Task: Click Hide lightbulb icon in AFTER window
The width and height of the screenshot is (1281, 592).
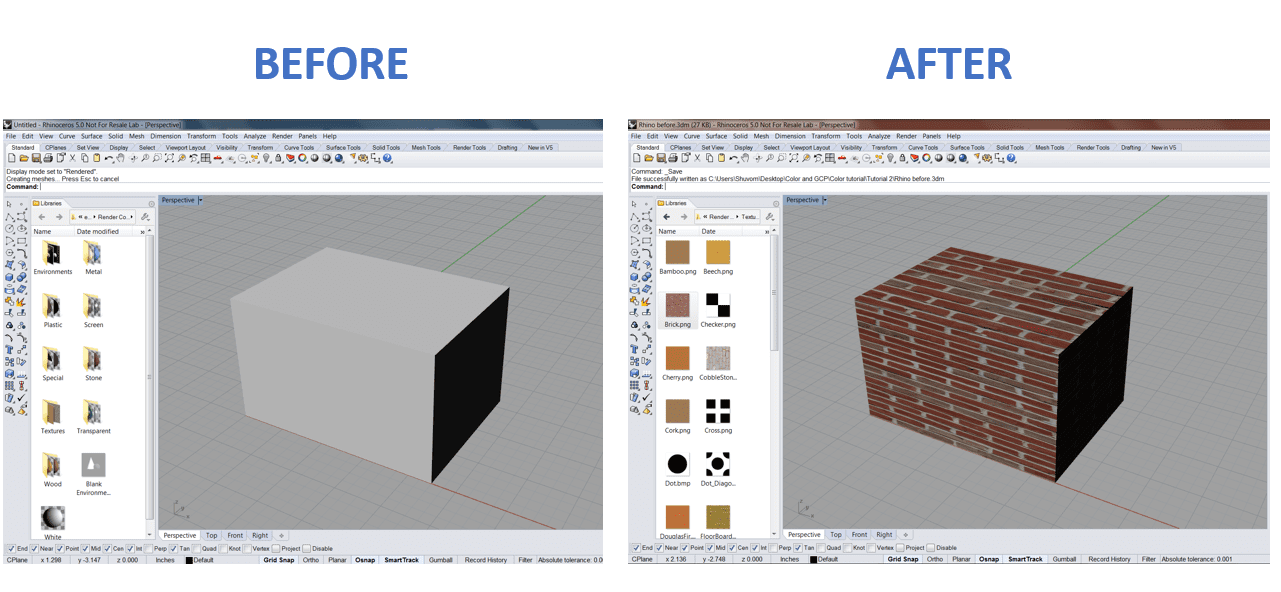Action: coord(891,158)
